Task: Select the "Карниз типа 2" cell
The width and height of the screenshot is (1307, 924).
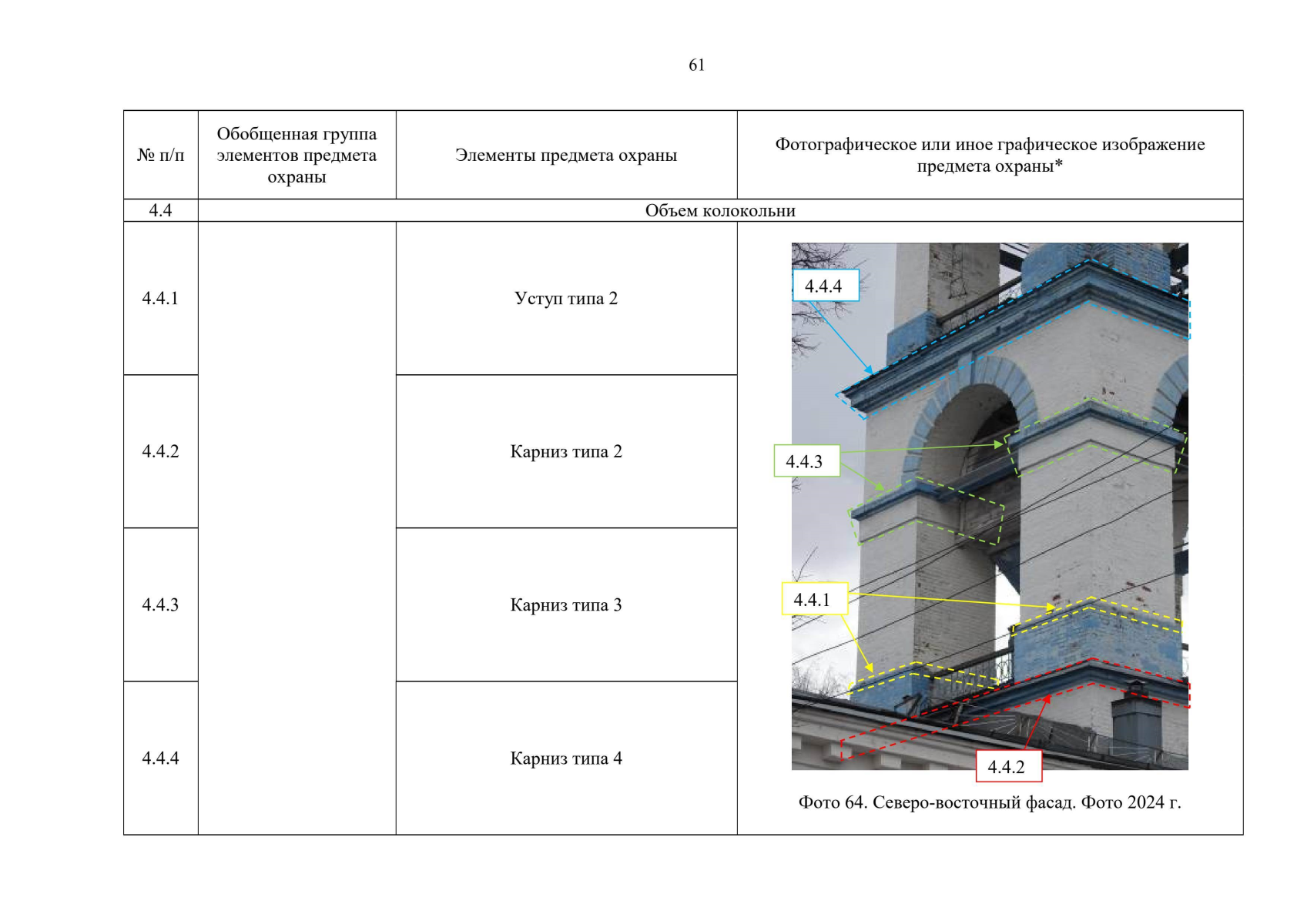Action: pyautogui.click(x=566, y=452)
